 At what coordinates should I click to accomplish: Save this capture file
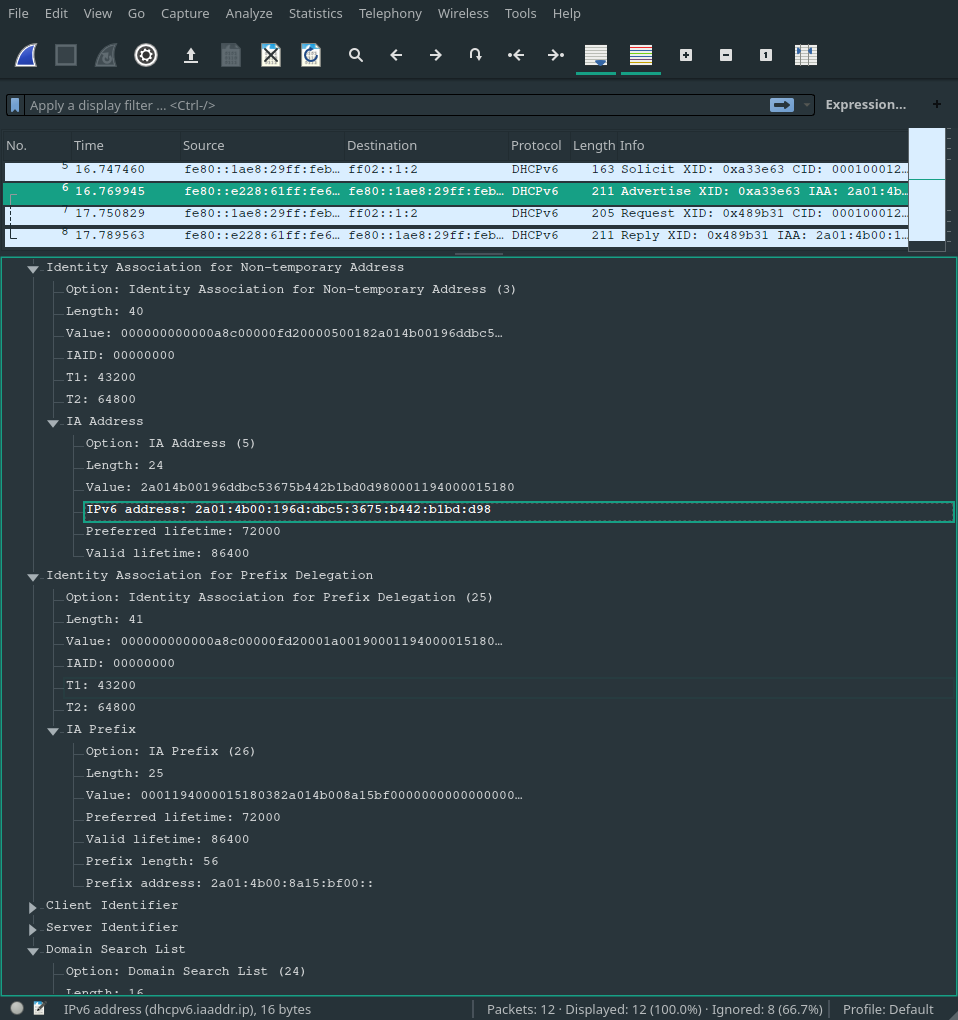pyautogui.click(x=231, y=55)
